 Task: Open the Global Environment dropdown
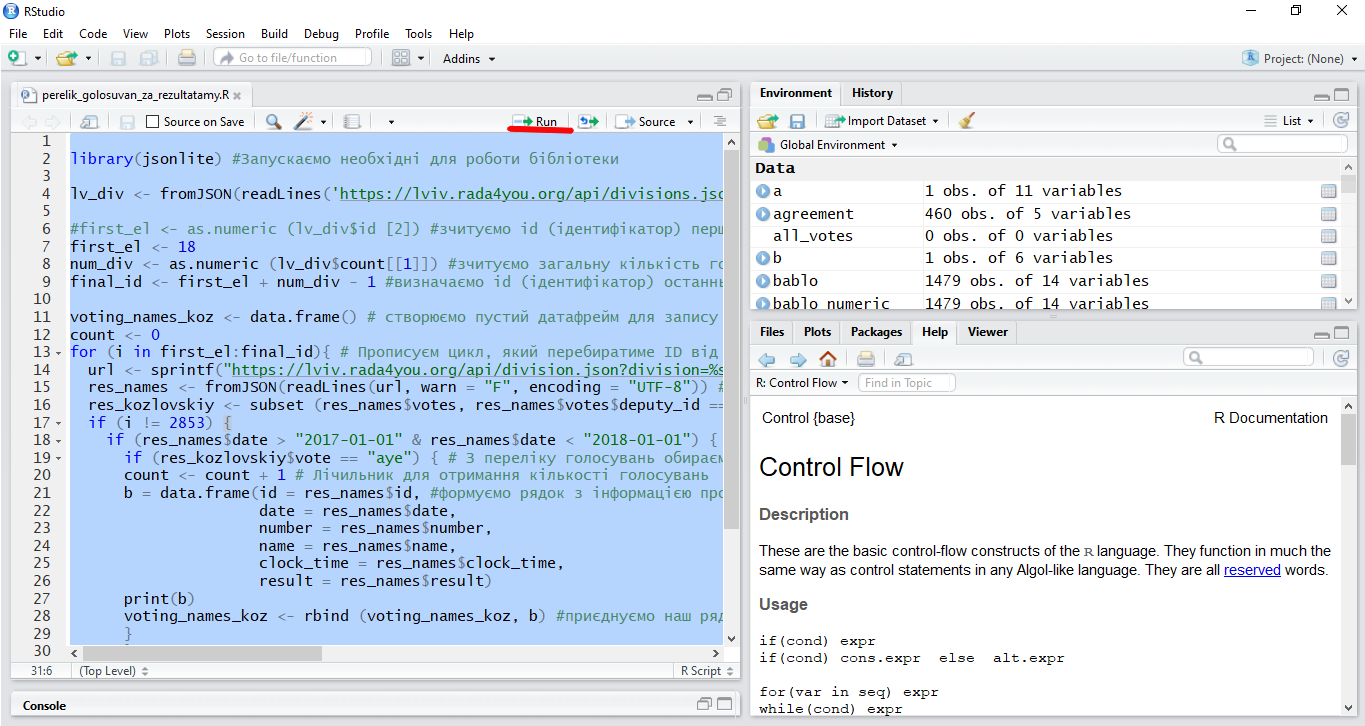(x=829, y=145)
